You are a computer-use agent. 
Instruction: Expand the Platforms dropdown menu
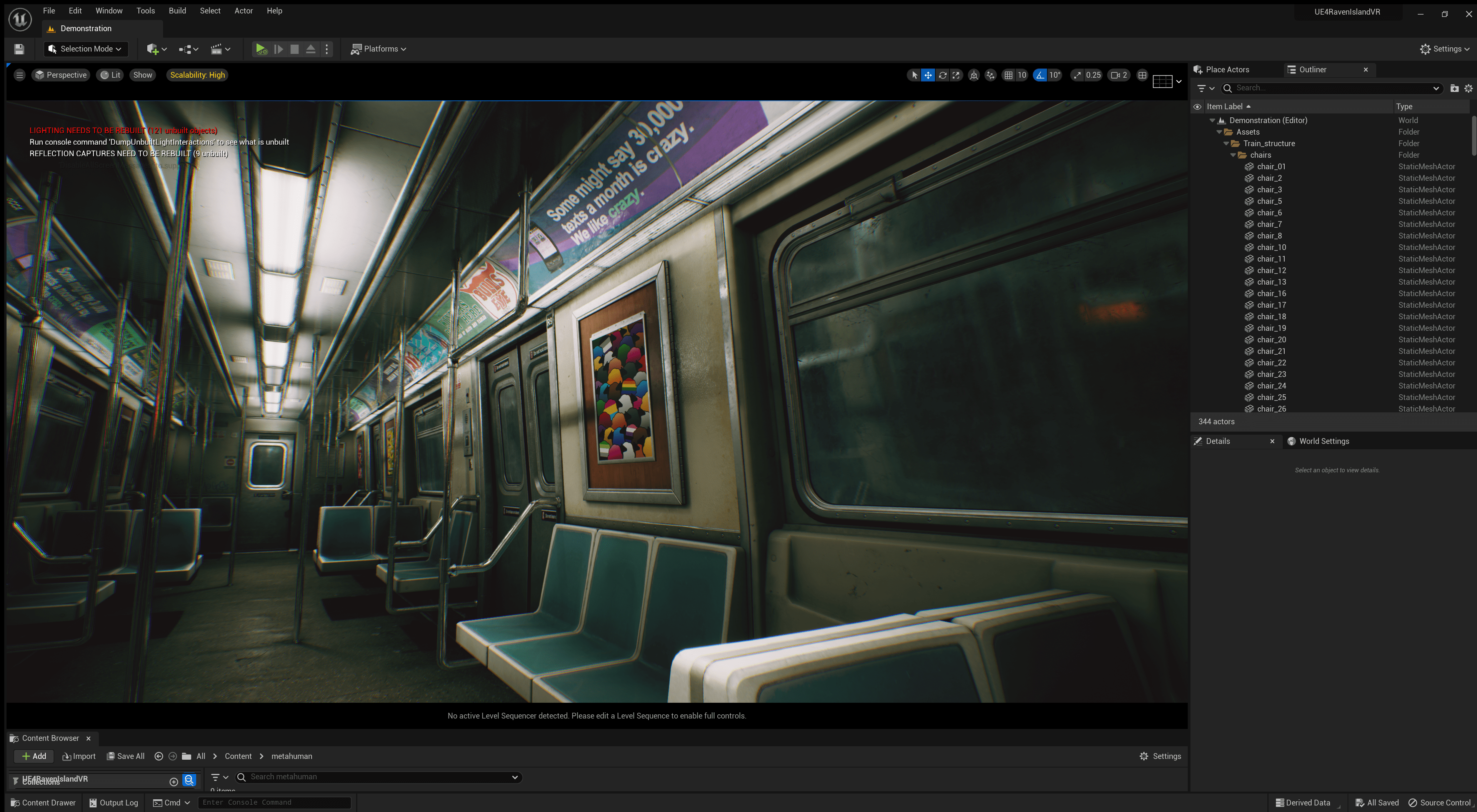pos(379,49)
